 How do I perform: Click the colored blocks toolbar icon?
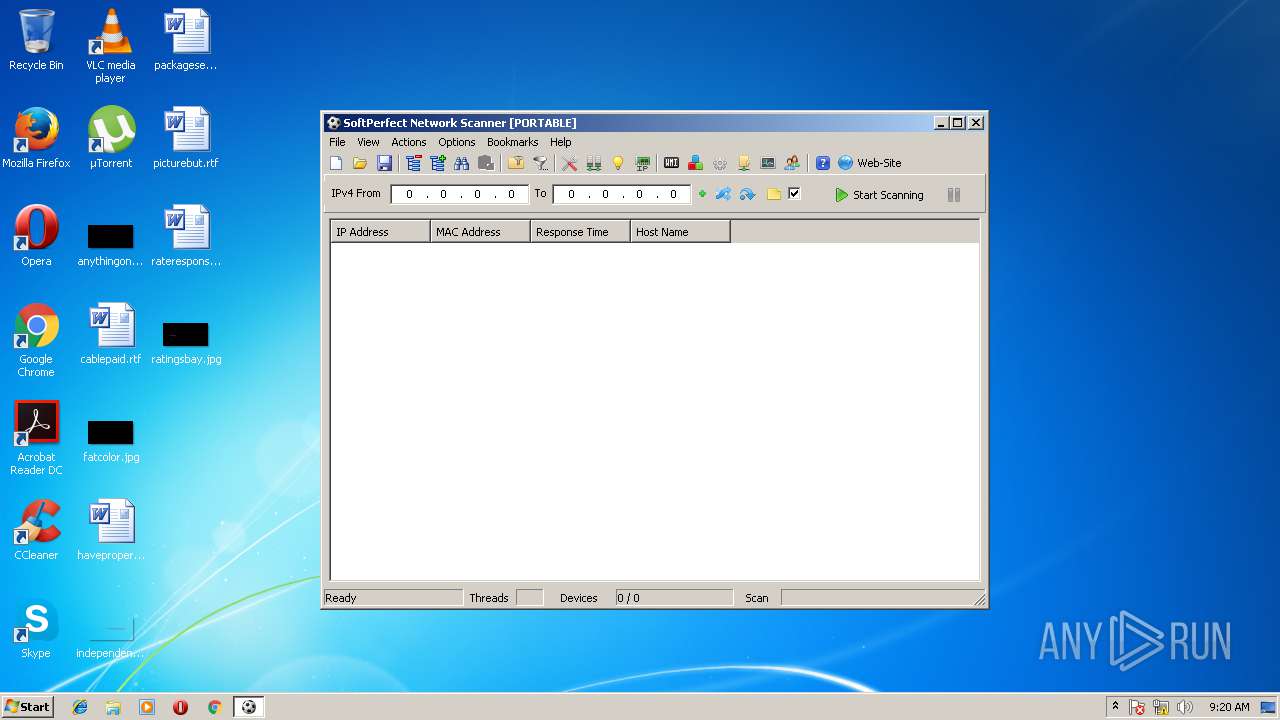(x=695, y=163)
